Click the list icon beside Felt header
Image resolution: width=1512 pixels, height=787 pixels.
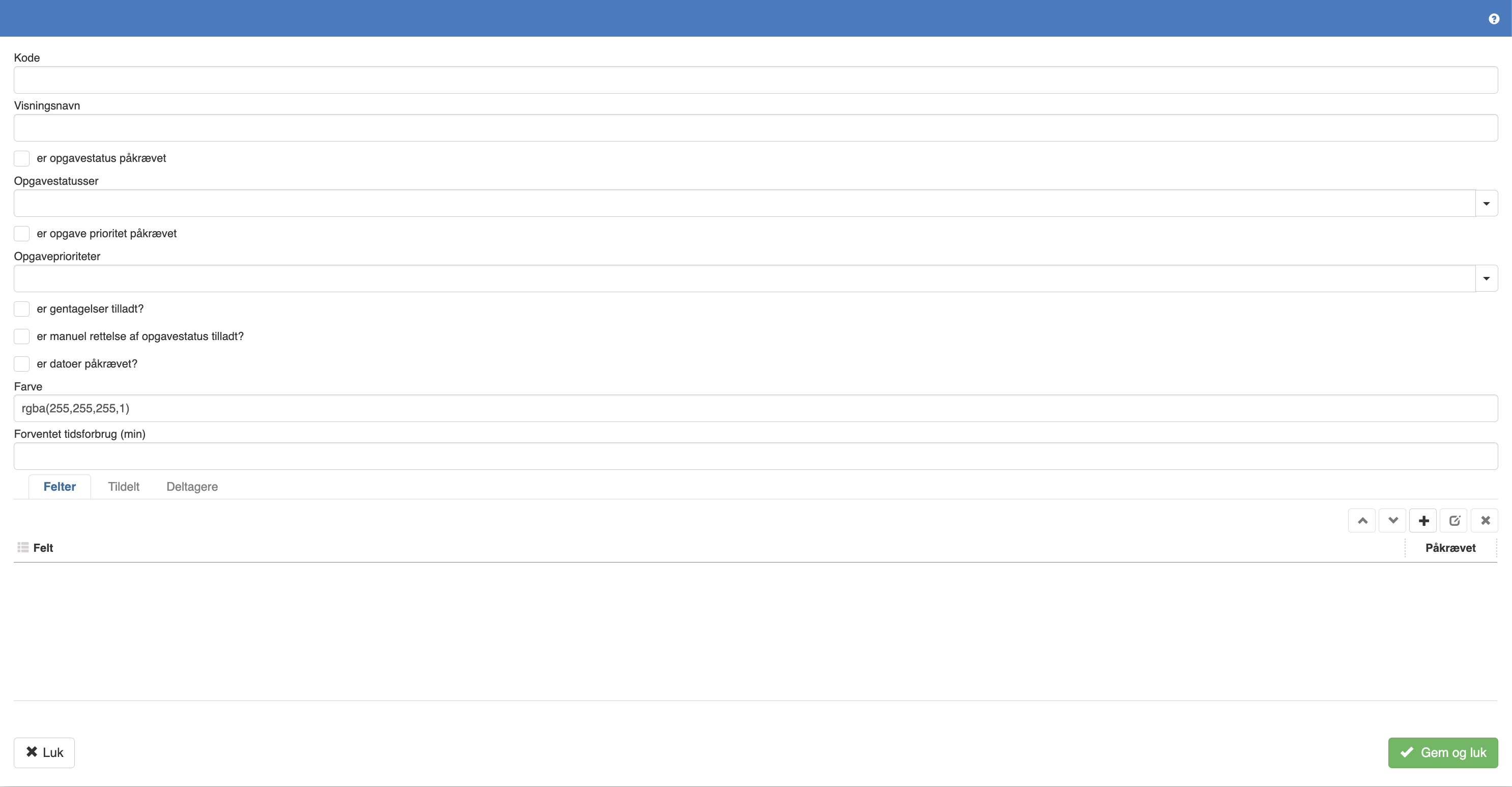point(23,547)
